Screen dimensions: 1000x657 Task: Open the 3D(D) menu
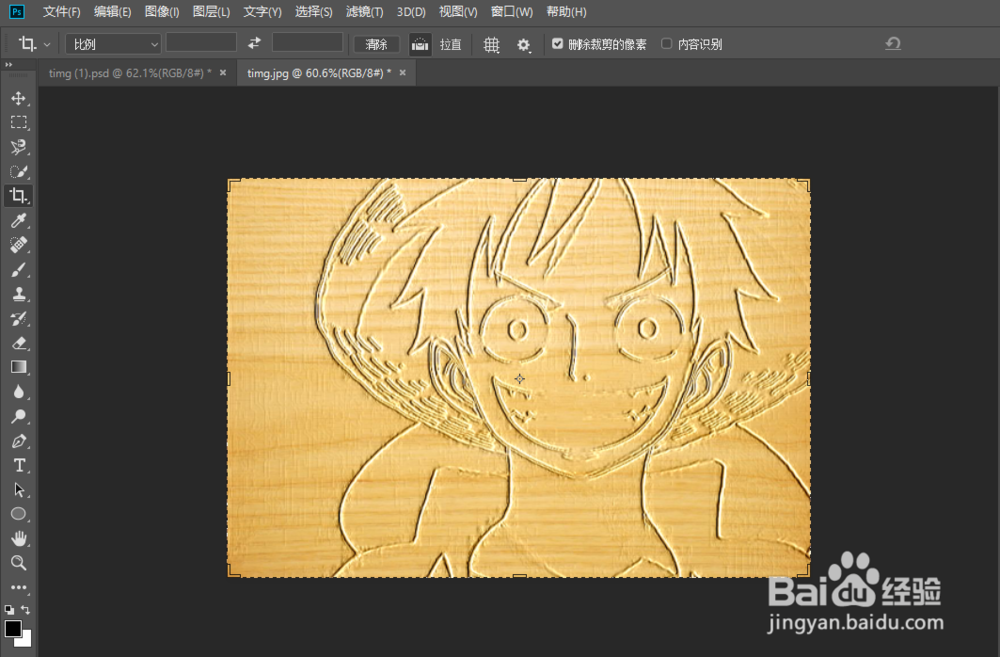[x=411, y=12]
